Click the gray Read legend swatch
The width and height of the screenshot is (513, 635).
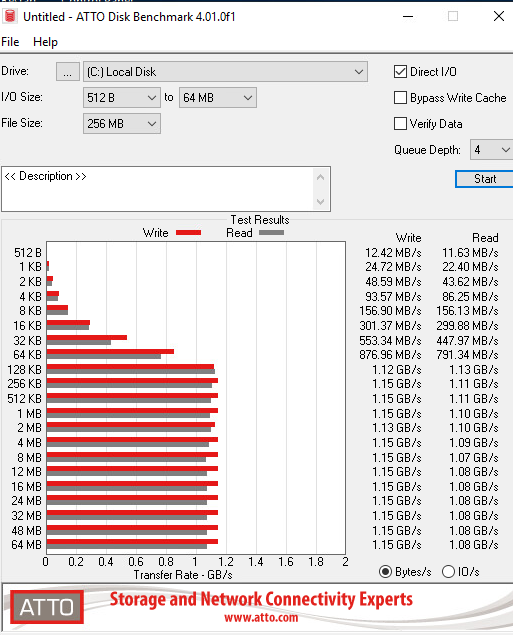[x=271, y=232]
